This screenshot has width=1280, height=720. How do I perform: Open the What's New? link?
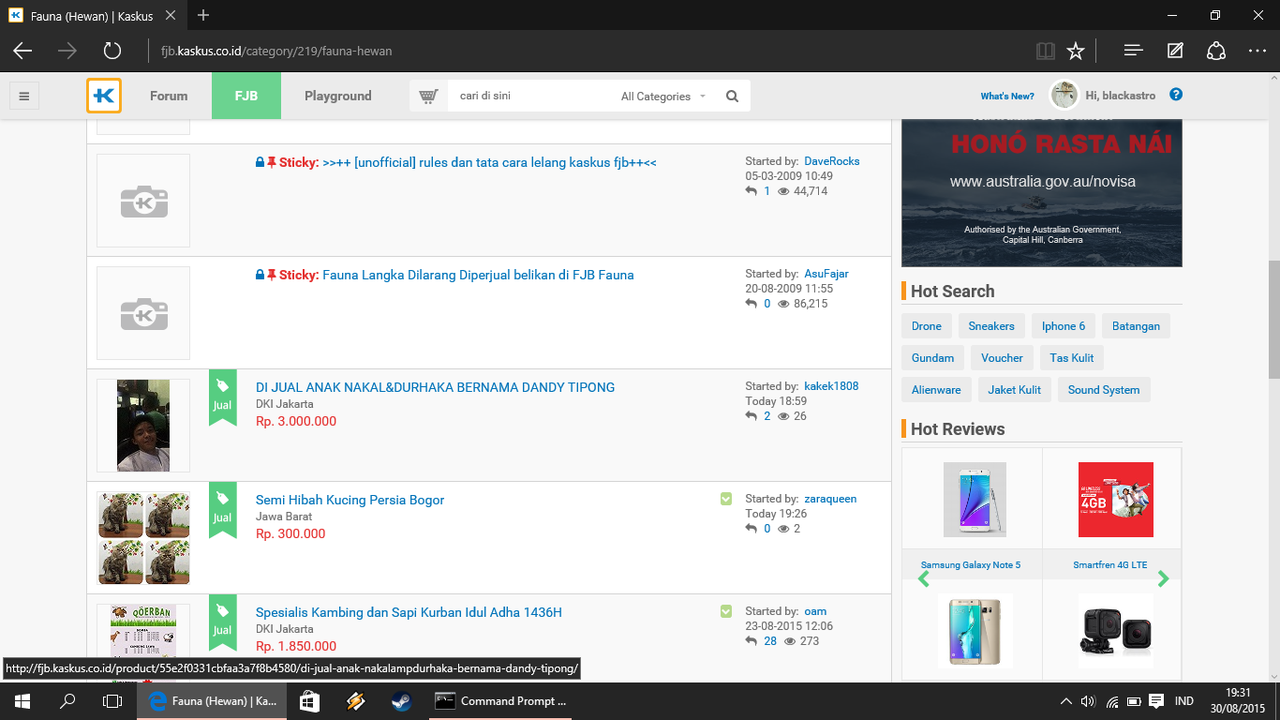click(1007, 96)
